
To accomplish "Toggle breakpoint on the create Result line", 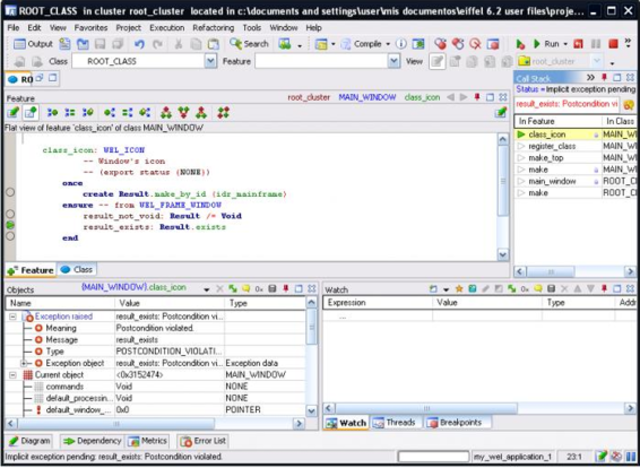I will pyautogui.click(x=10, y=192).
